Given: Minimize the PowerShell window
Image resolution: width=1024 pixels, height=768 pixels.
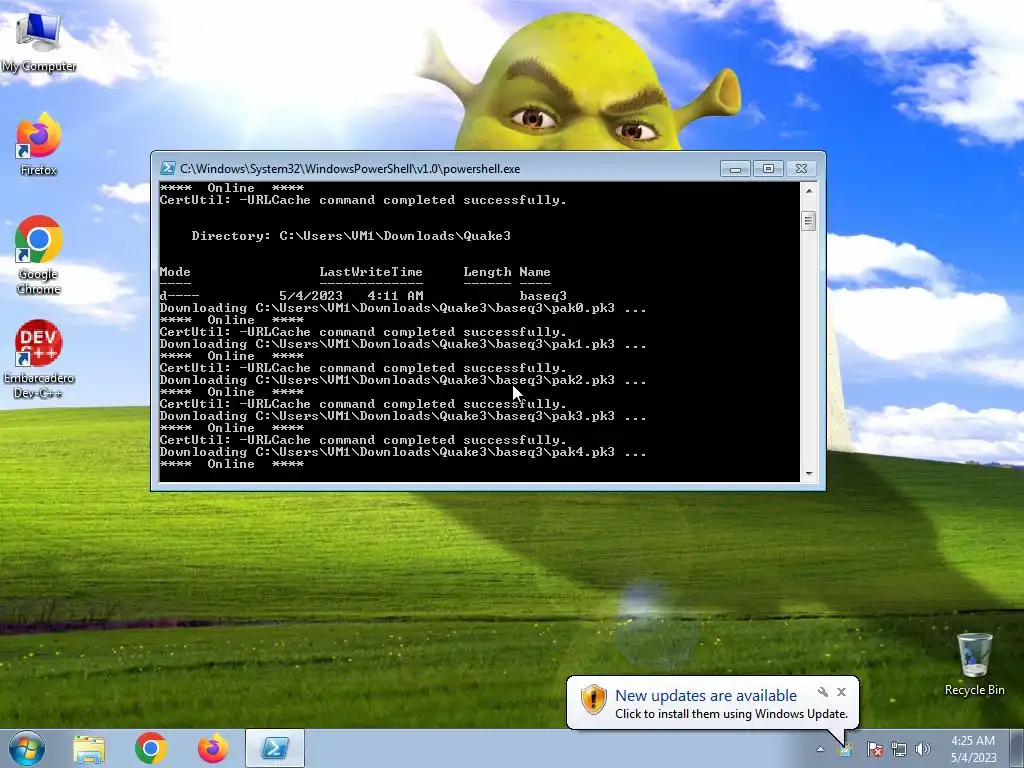Looking at the screenshot, I should [x=735, y=168].
